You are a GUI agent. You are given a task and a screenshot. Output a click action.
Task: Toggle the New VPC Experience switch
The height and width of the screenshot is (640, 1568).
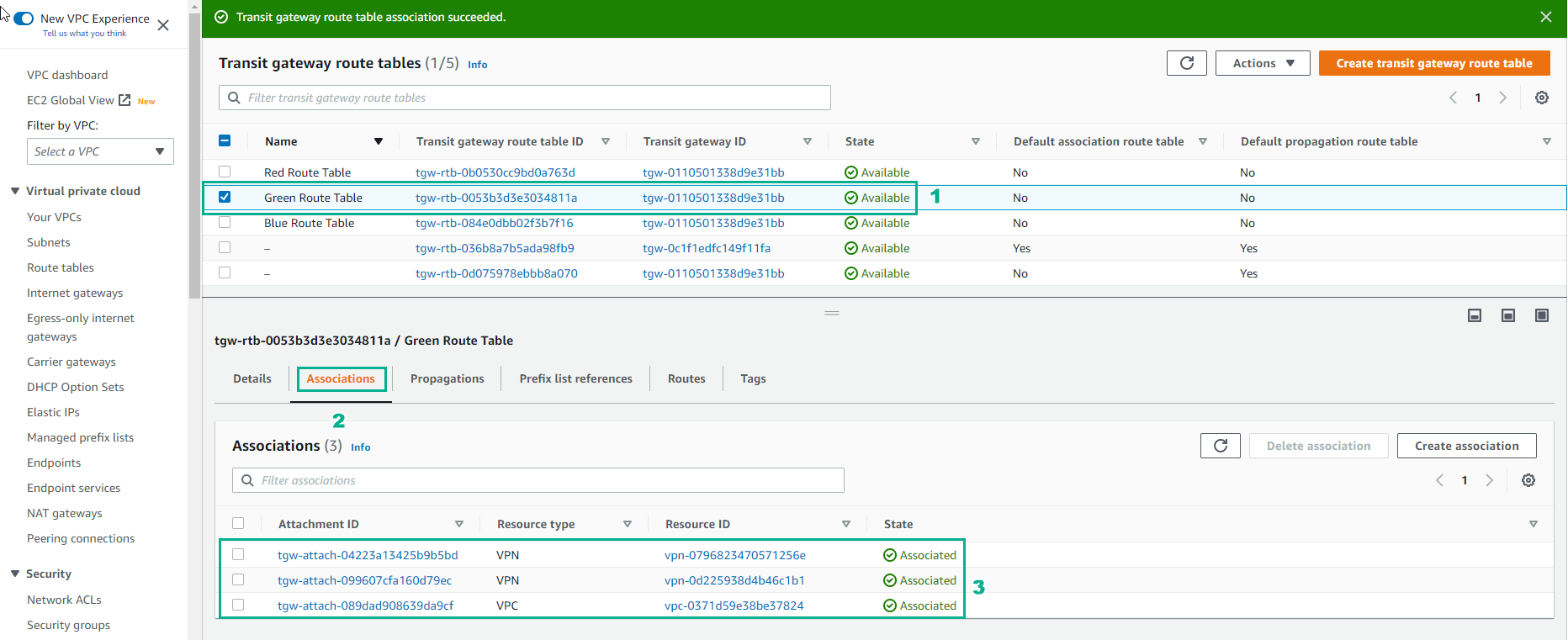[x=24, y=19]
